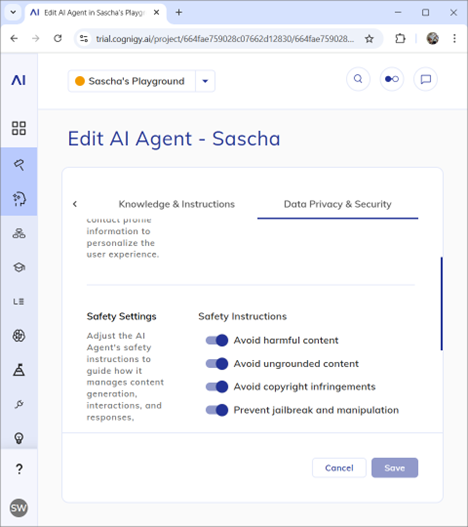The width and height of the screenshot is (468, 527).
Task: Expand the project selector dropdown arrow
Action: 205,81
